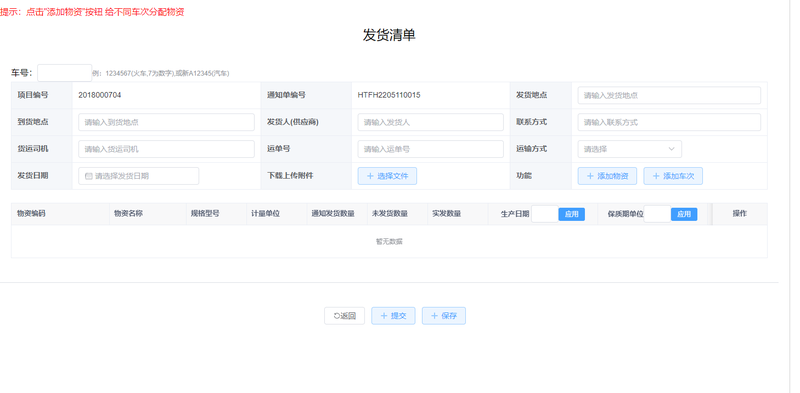The image size is (800, 393).
Task: Focus the 发货地点 input field
Action: 669,95
